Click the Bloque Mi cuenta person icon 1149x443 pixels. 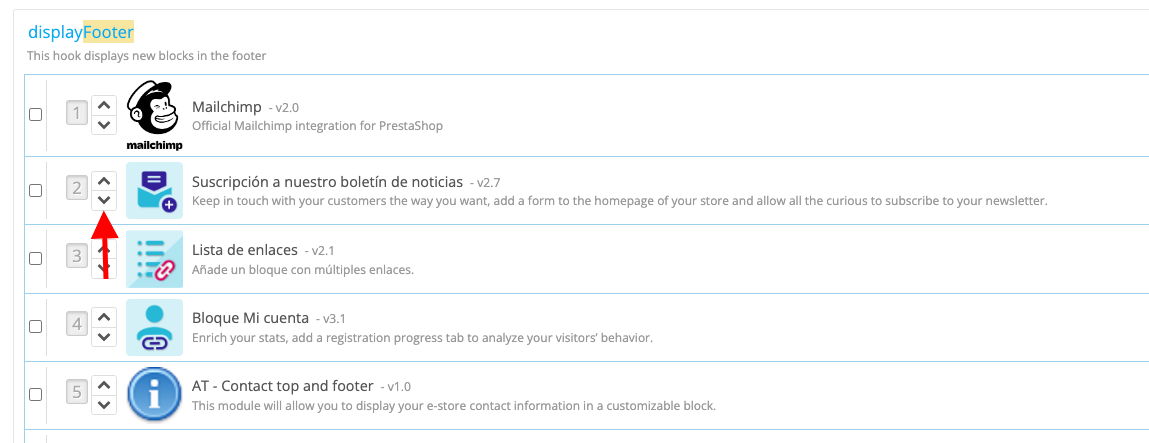click(x=155, y=327)
